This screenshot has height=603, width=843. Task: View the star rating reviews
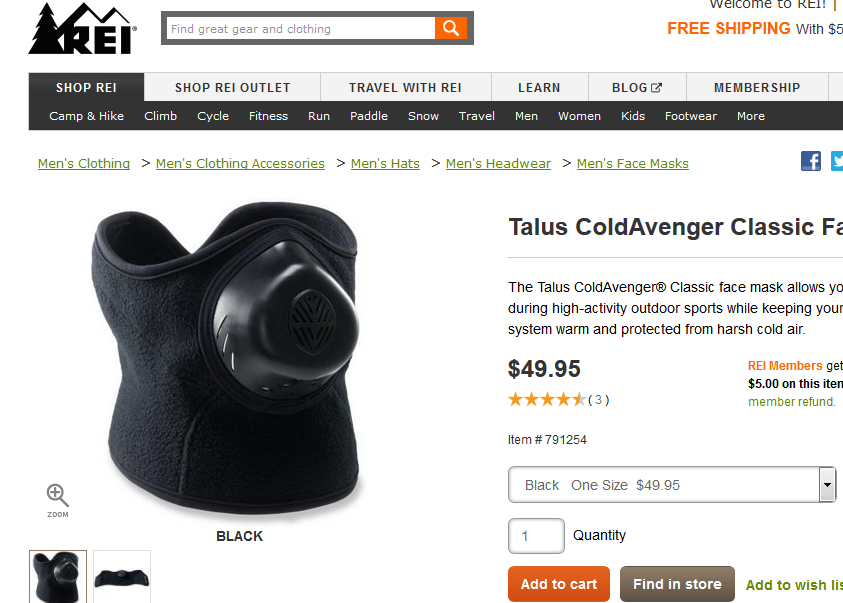[x=559, y=399]
